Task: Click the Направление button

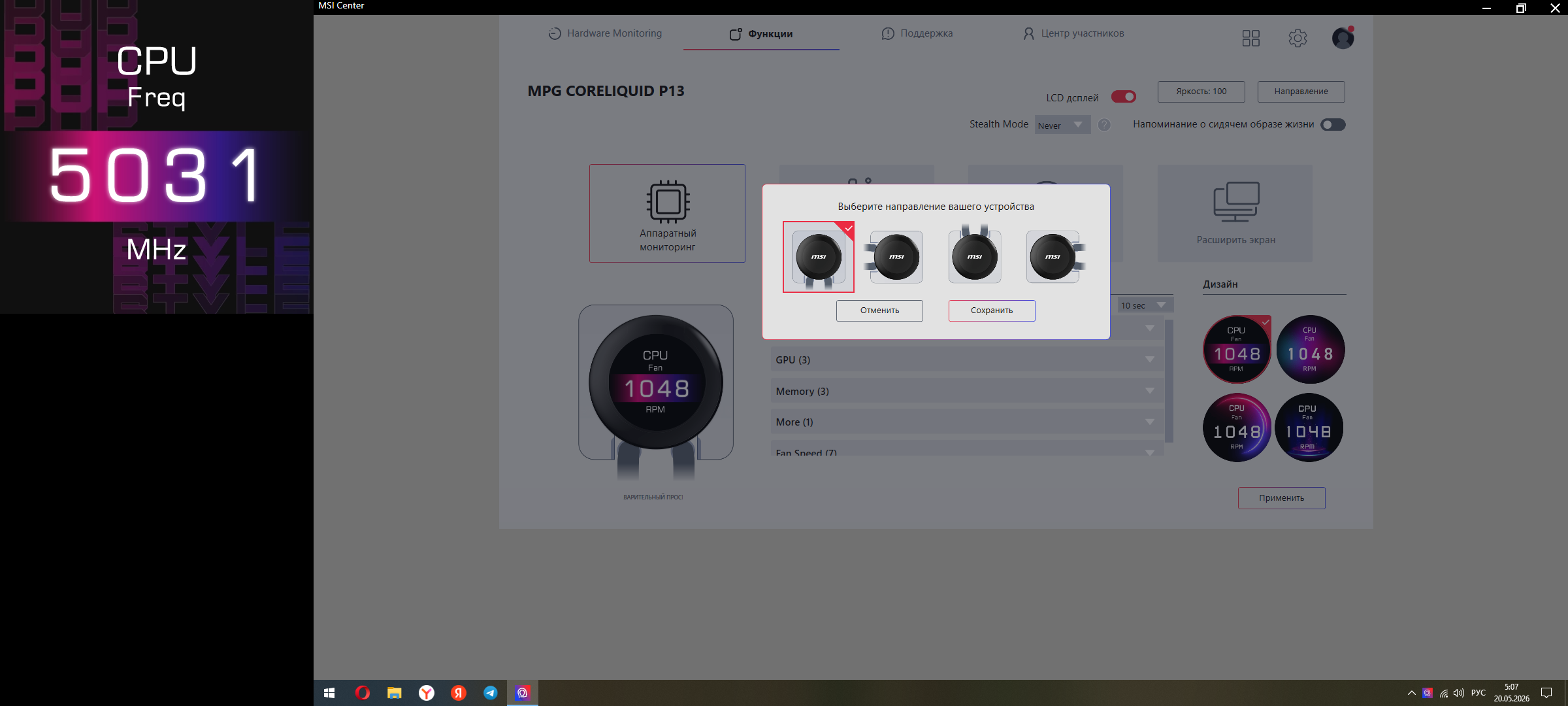Action: 1301,92
